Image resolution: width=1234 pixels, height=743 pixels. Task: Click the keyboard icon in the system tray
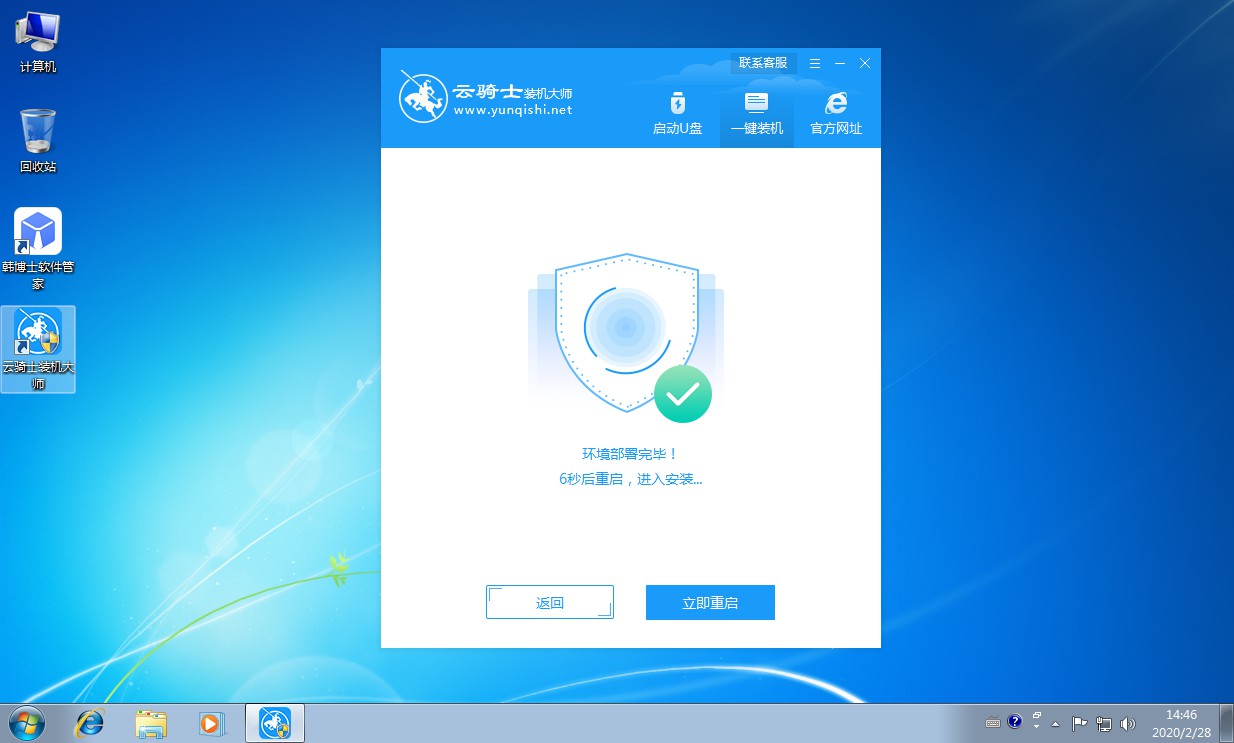993,722
